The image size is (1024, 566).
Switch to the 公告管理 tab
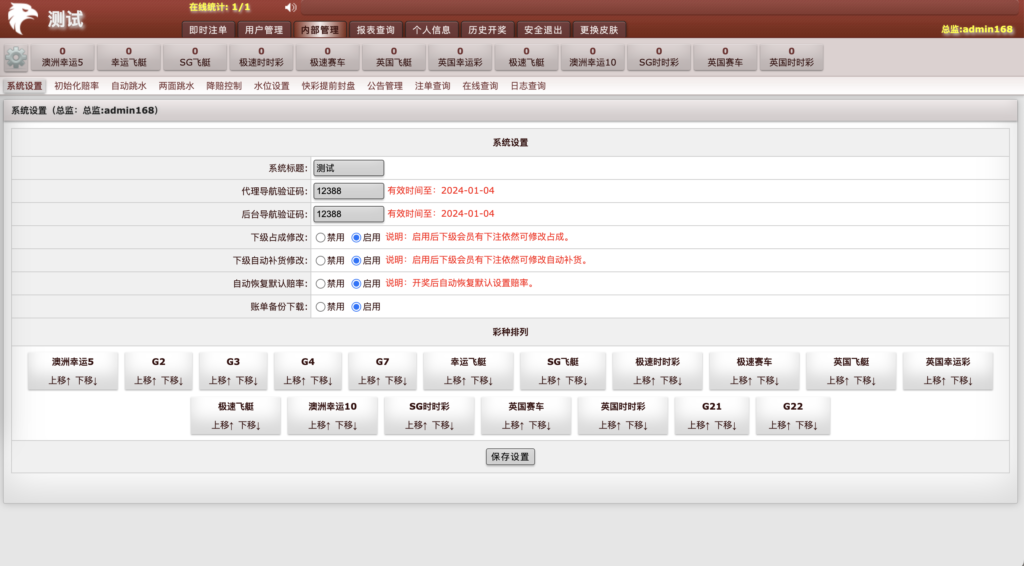pos(385,86)
